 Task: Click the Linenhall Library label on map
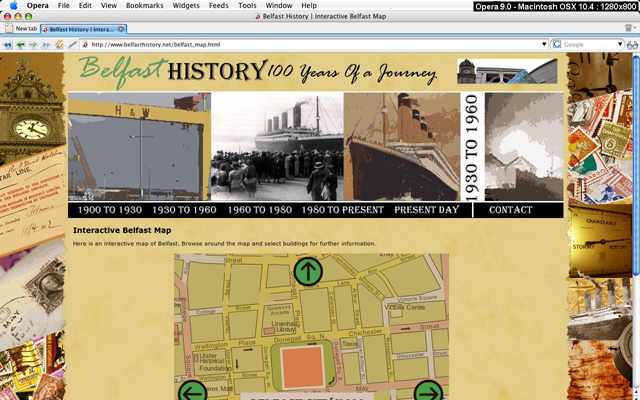(284, 327)
